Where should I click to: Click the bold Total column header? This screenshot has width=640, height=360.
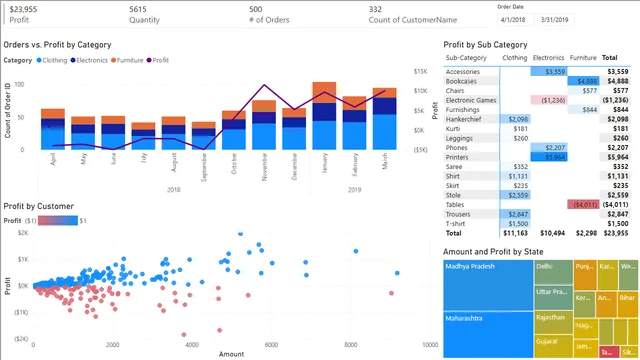pos(609,58)
